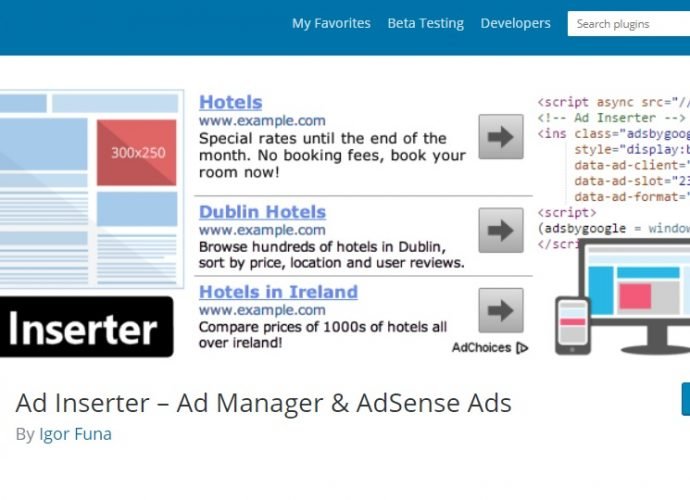Click the arrow button beside Dublin Hotels
The width and height of the screenshot is (690, 500).
501,230
